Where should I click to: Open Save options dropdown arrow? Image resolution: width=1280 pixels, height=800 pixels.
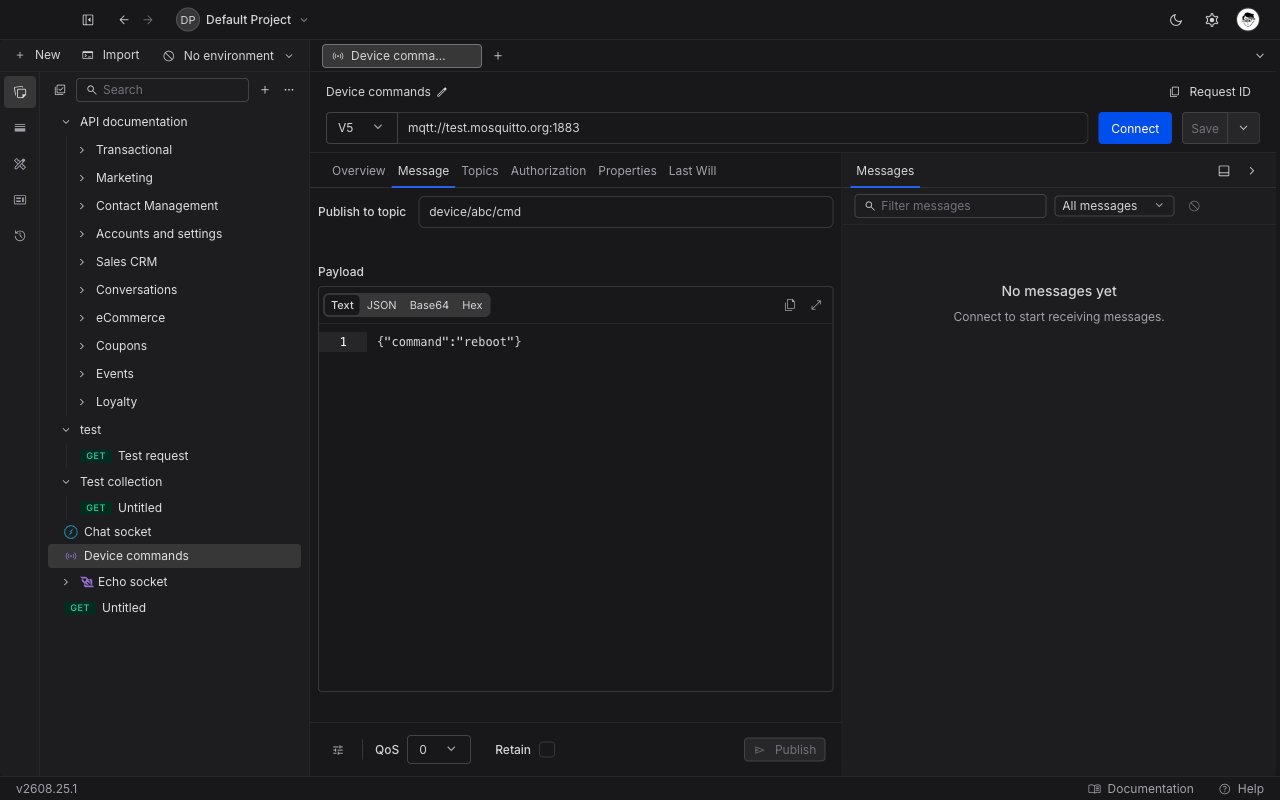pyautogui.click(x=1243, y=128)
